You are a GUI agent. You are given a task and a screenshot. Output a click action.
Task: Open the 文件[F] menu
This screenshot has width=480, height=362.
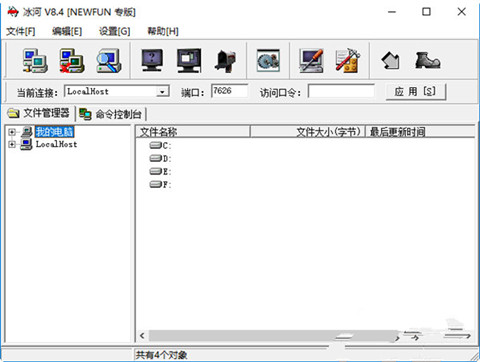pos(21,31)
